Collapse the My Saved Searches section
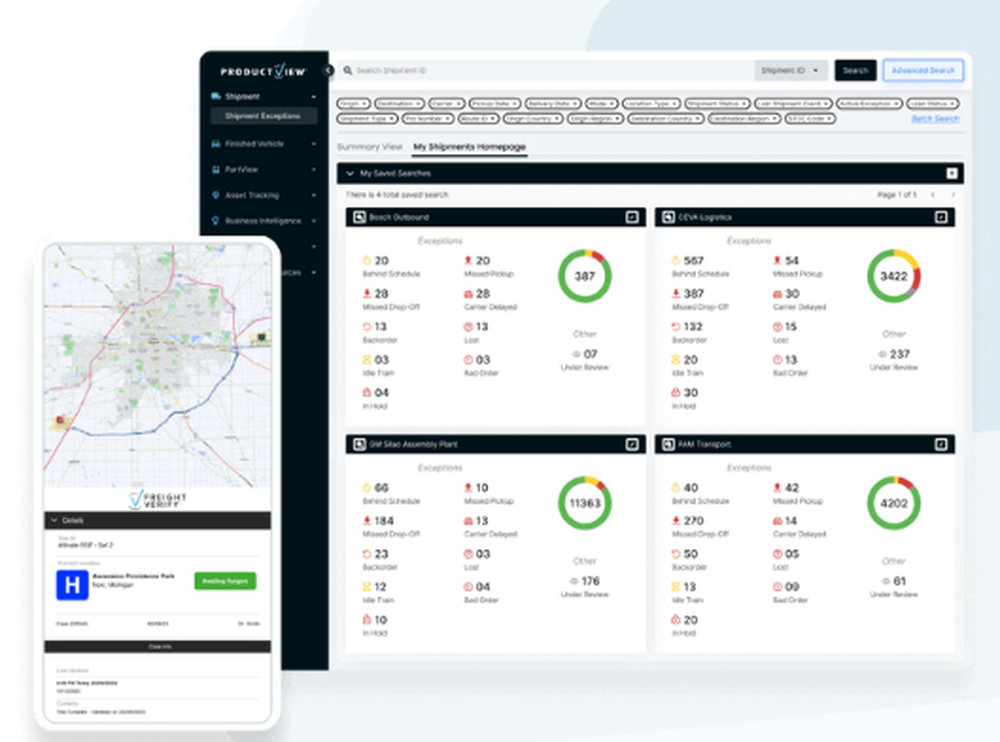Screen dimensions: 1000x742 (349, 173)
